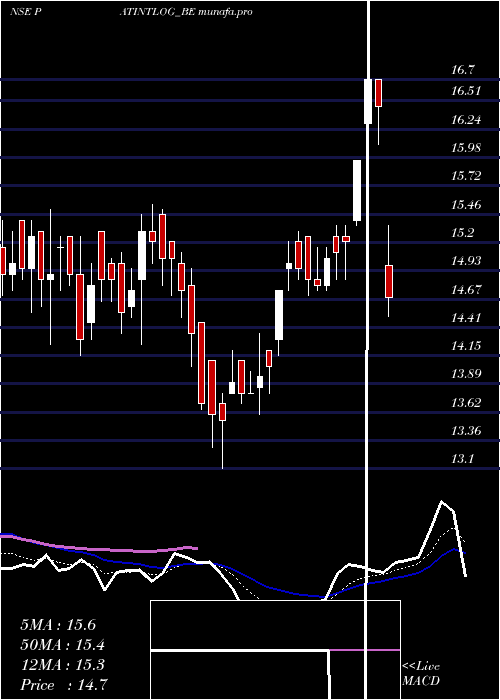Select the 15.2 price label

(463, 233)
